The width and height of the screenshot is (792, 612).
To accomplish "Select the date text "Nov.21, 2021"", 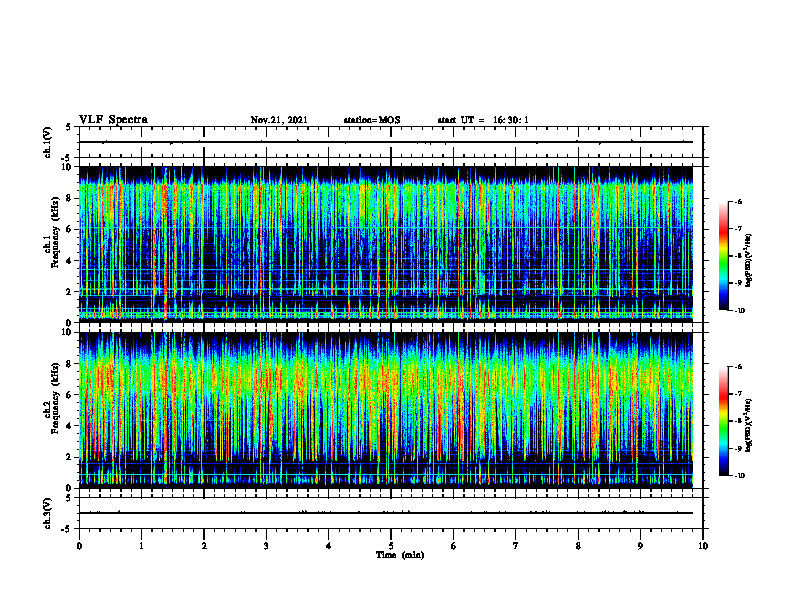I will click(x=279, y=120).
